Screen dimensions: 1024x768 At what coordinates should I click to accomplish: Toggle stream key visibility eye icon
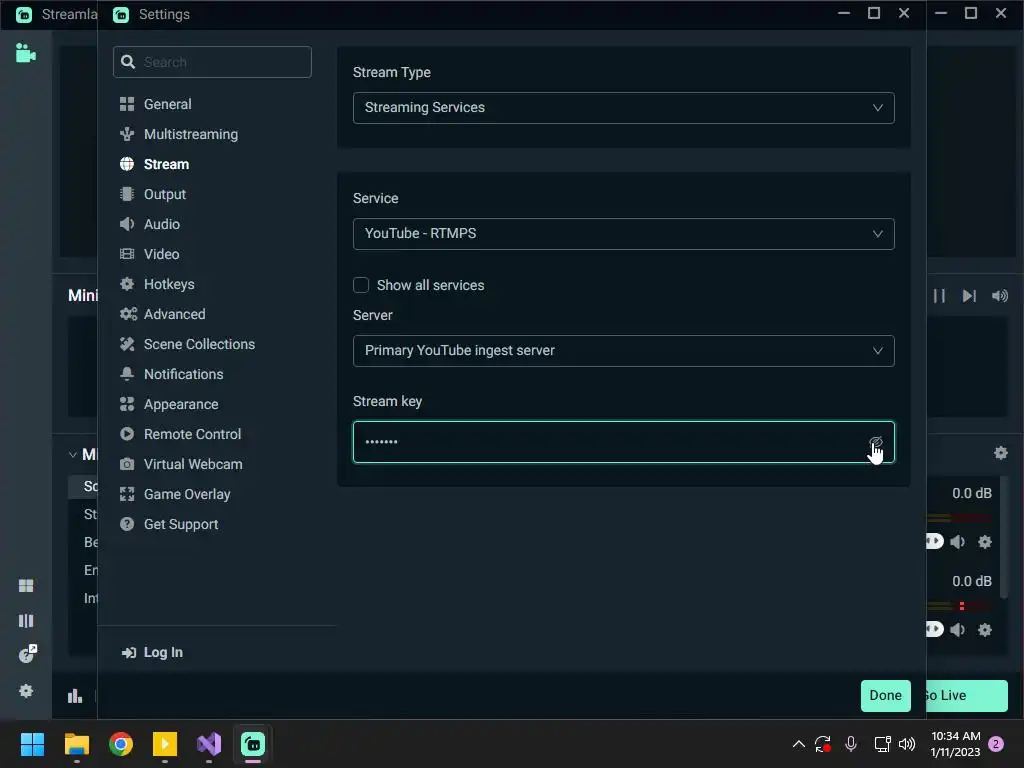(x=876, y=442)
